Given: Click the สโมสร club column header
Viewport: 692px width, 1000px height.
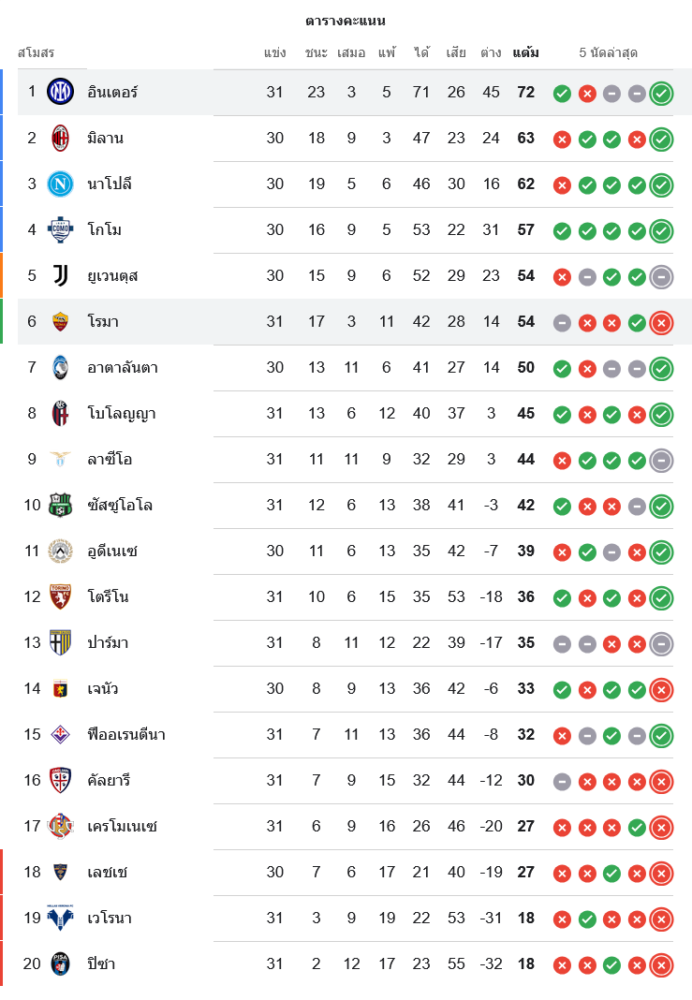Looking at the screenshot, I should 36,52.
